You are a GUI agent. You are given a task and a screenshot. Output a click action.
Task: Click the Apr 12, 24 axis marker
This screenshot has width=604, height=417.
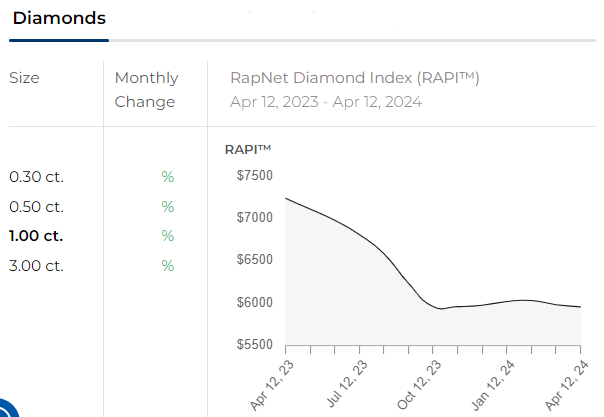[x=567, y=385]
